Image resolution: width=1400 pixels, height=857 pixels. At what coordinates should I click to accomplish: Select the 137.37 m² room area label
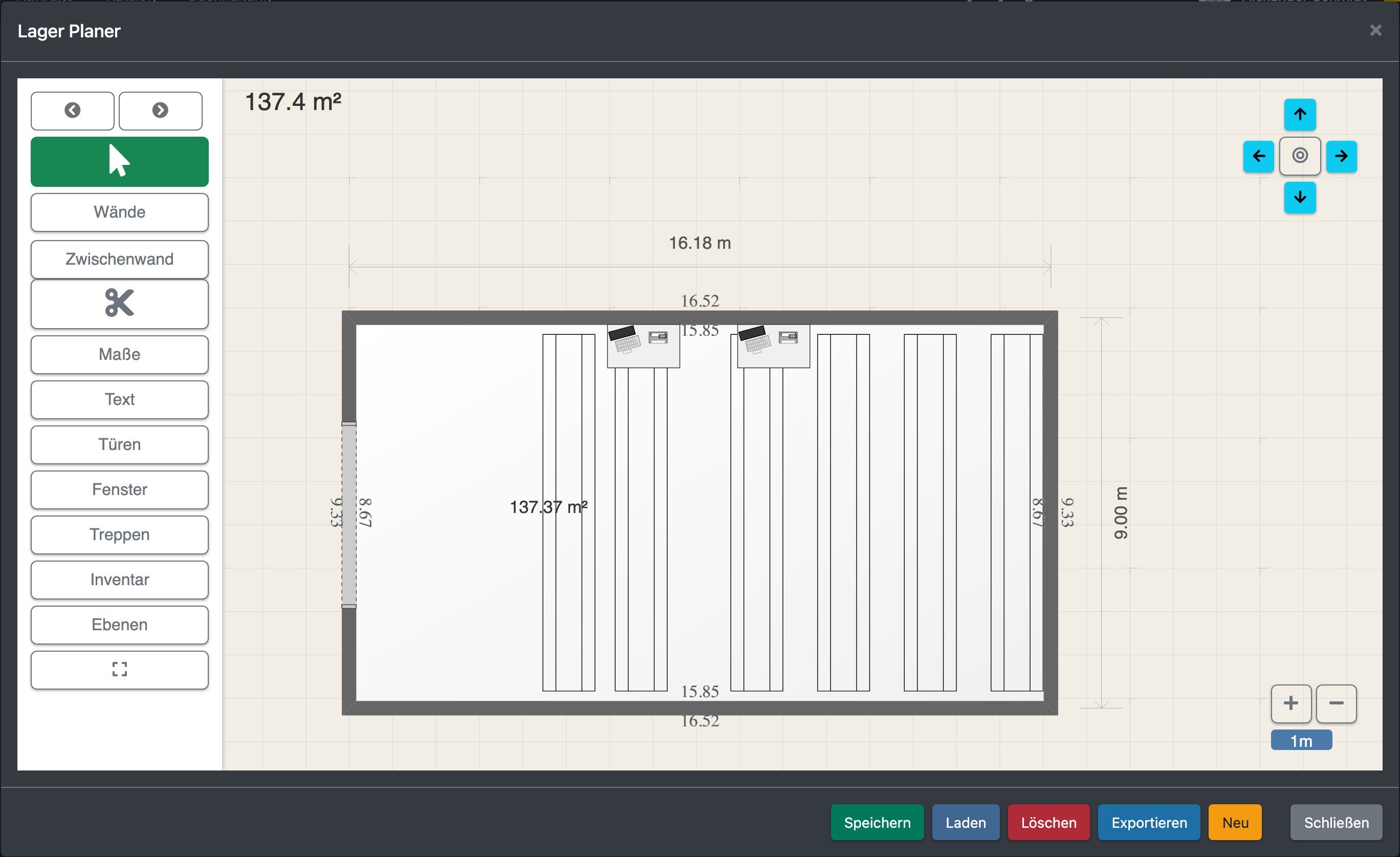(x=549, y=506)
